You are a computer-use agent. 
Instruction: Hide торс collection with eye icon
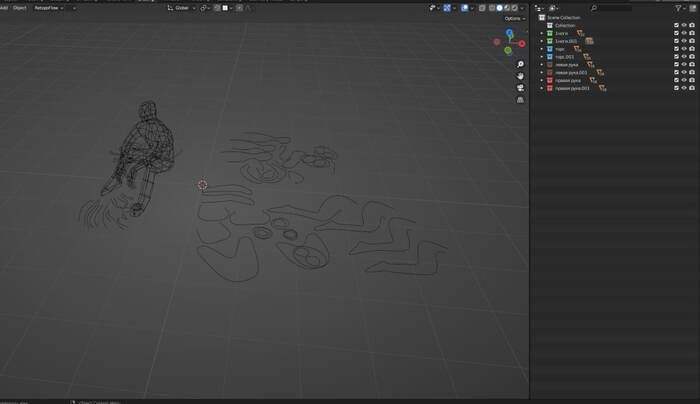coord(684,48)
